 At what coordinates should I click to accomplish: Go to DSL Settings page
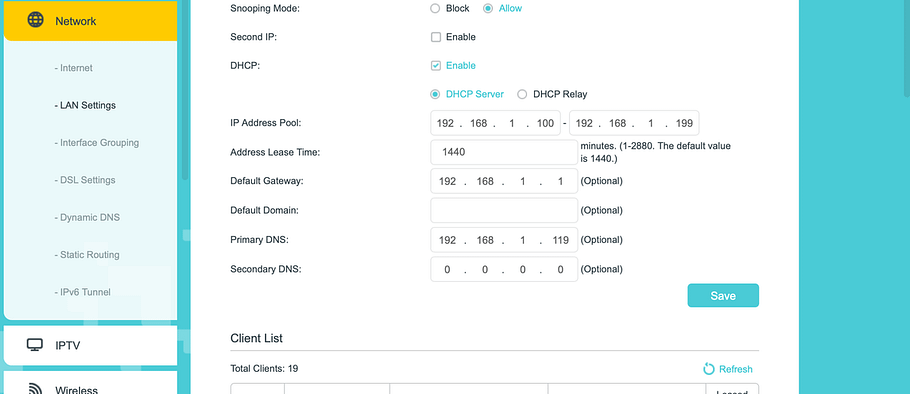(85, 180)
